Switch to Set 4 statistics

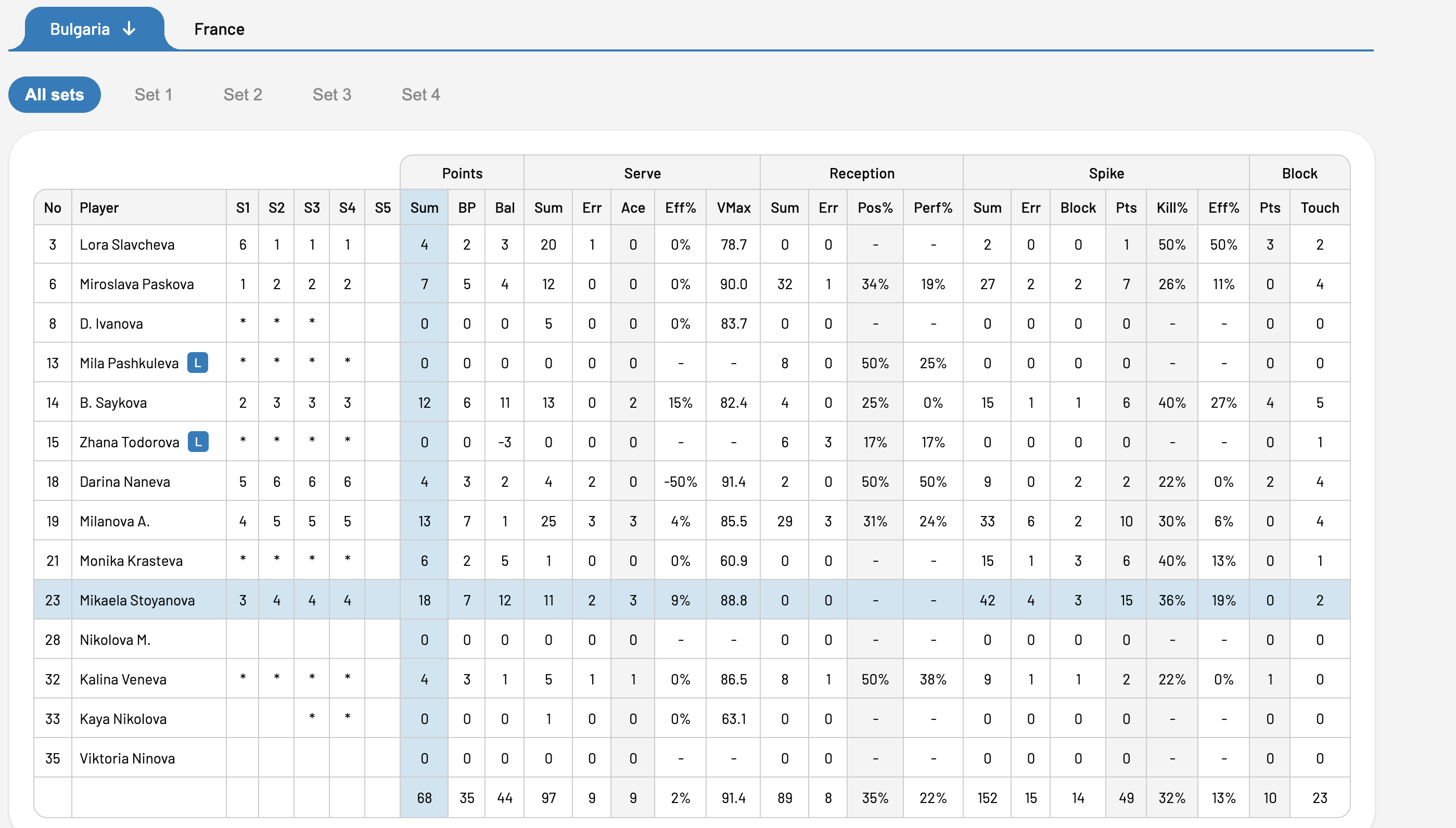[421, 95]
